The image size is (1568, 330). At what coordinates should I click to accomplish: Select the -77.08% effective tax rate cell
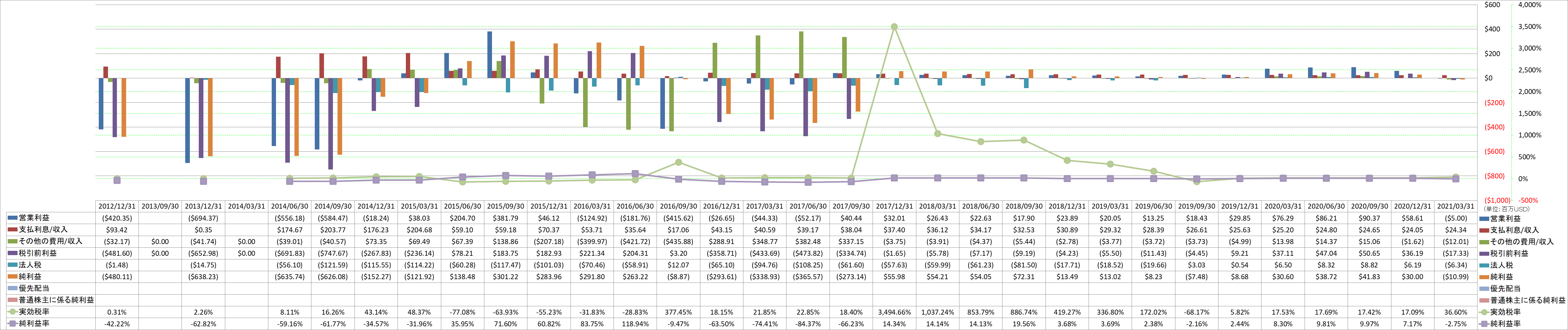coord(462,312)
